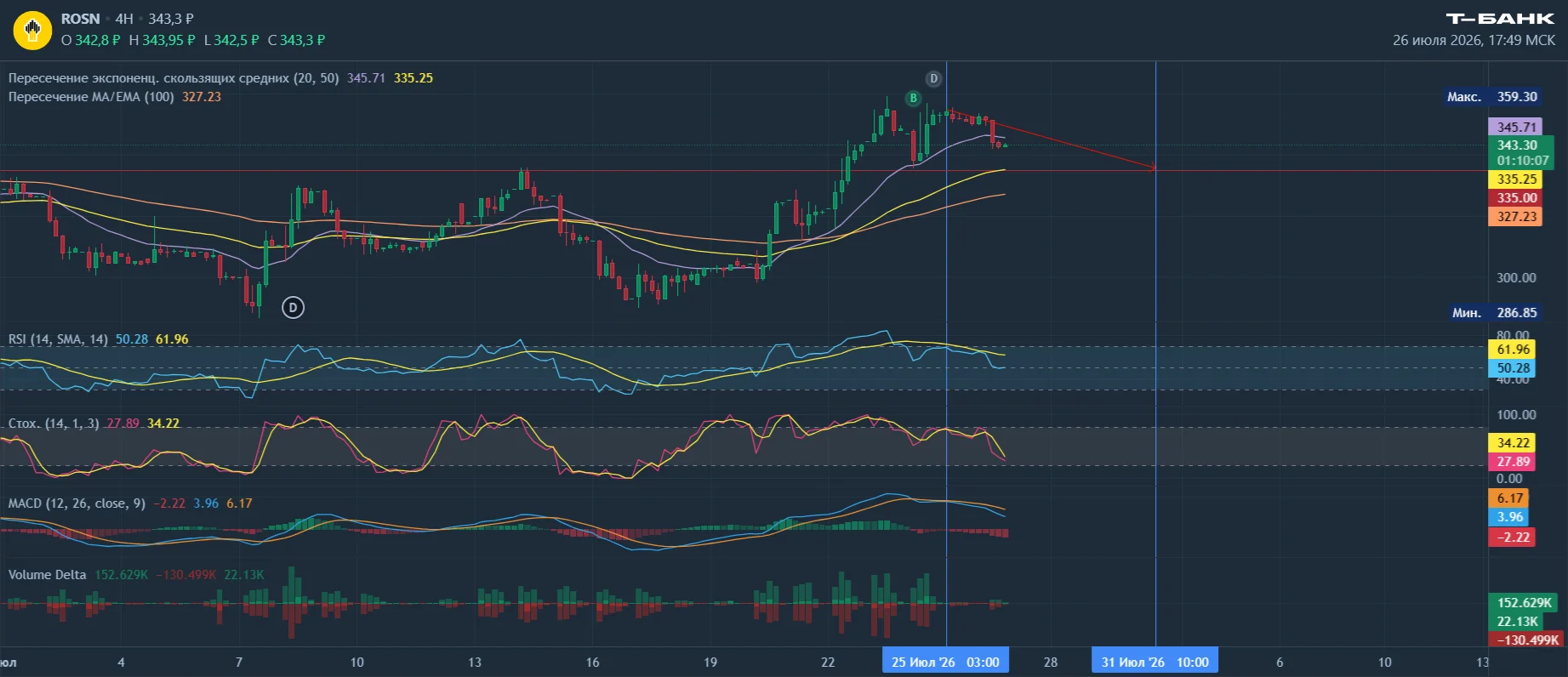Click the yellow 335.25 EMA price label
This screenshot has height=677, width=1568.
tap(1515, 179)
